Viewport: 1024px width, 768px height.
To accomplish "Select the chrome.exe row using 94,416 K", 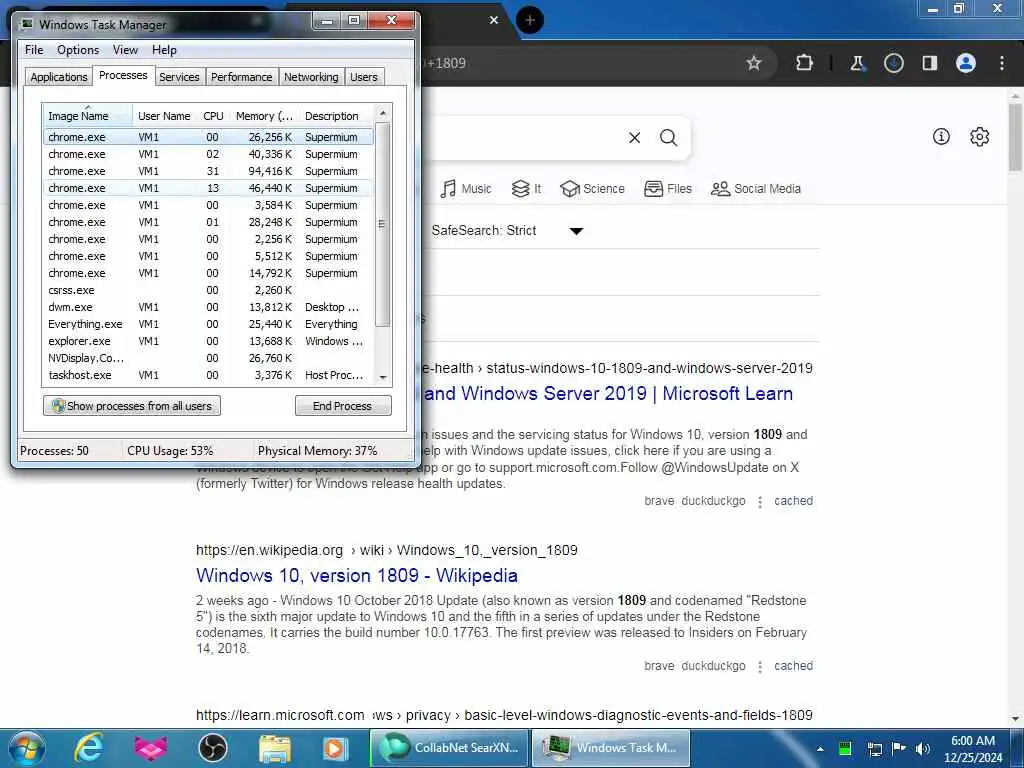I will point(208,171).
